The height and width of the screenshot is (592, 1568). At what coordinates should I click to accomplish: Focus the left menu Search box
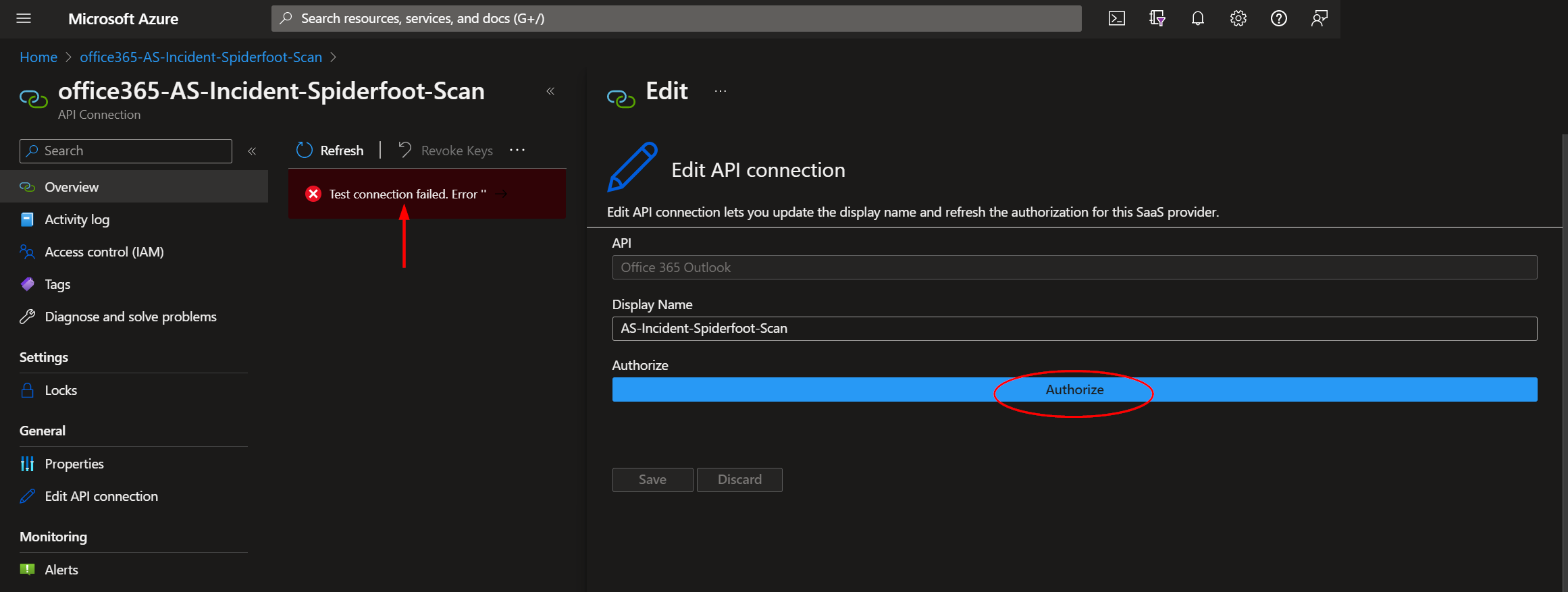(x=126, y=151)
